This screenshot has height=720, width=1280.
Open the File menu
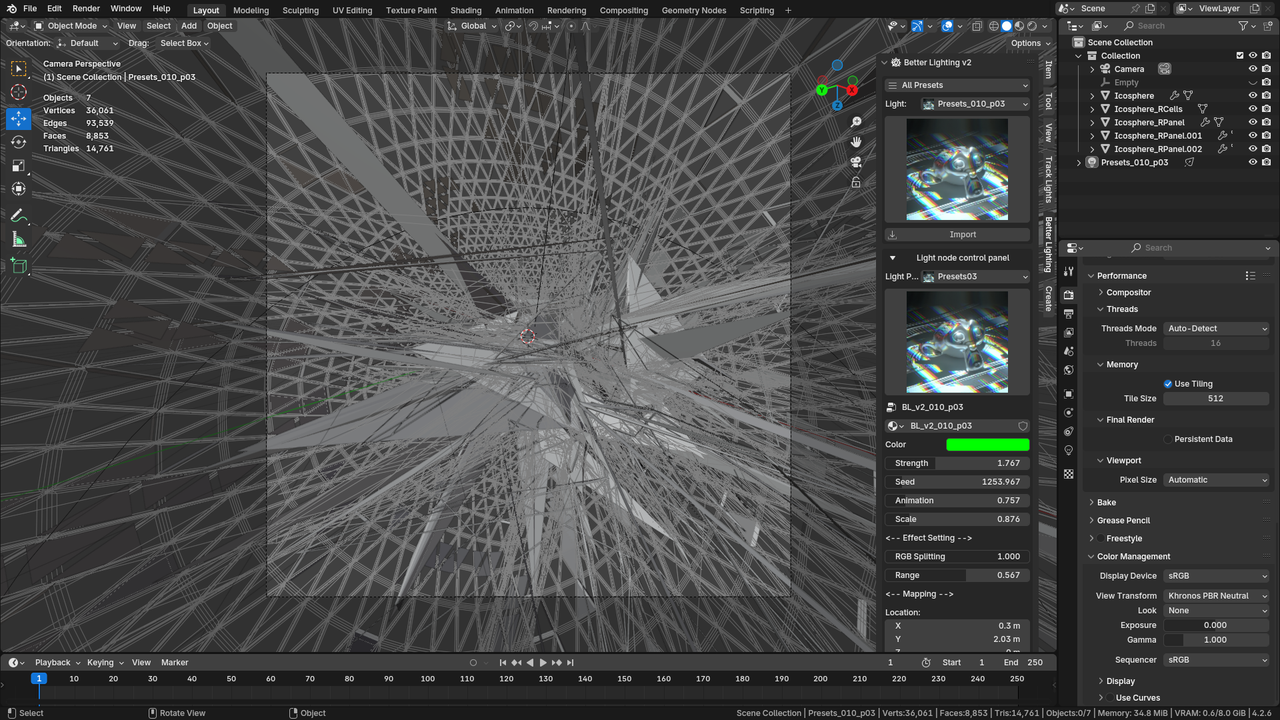(30, 9)
